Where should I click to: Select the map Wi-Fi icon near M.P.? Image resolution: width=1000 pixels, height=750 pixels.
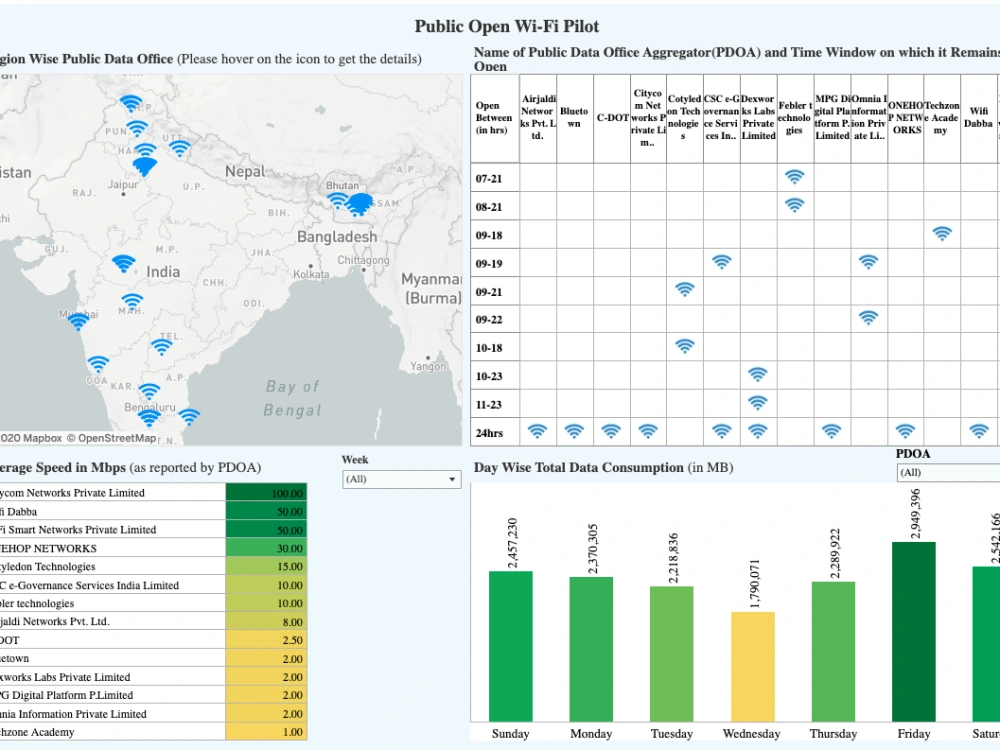click(123, 263)
